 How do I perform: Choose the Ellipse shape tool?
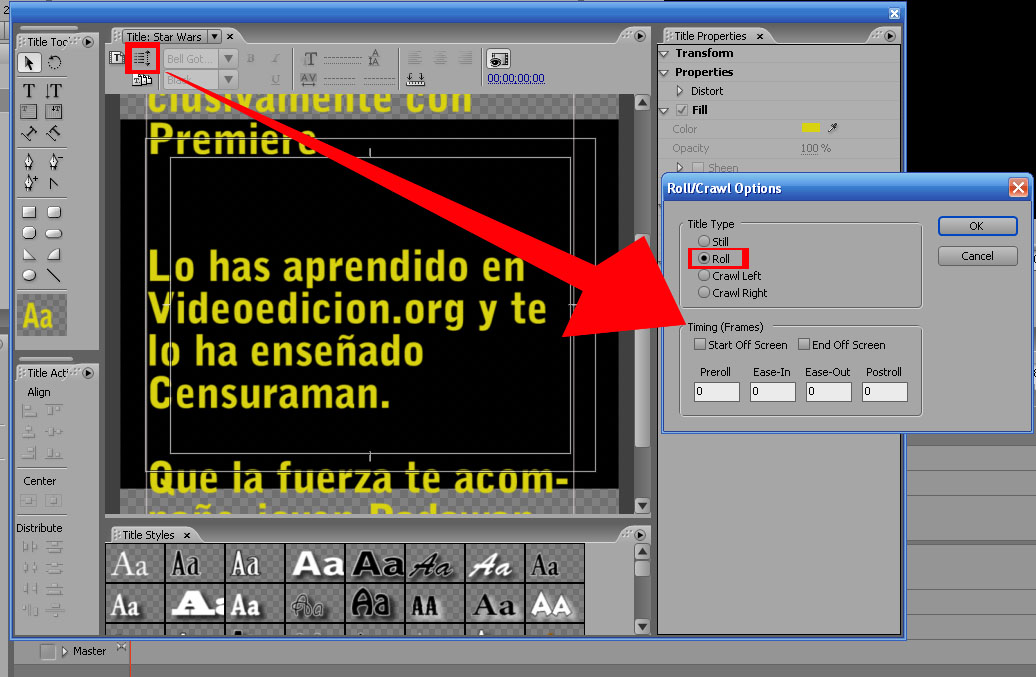(x=29, y=275)
